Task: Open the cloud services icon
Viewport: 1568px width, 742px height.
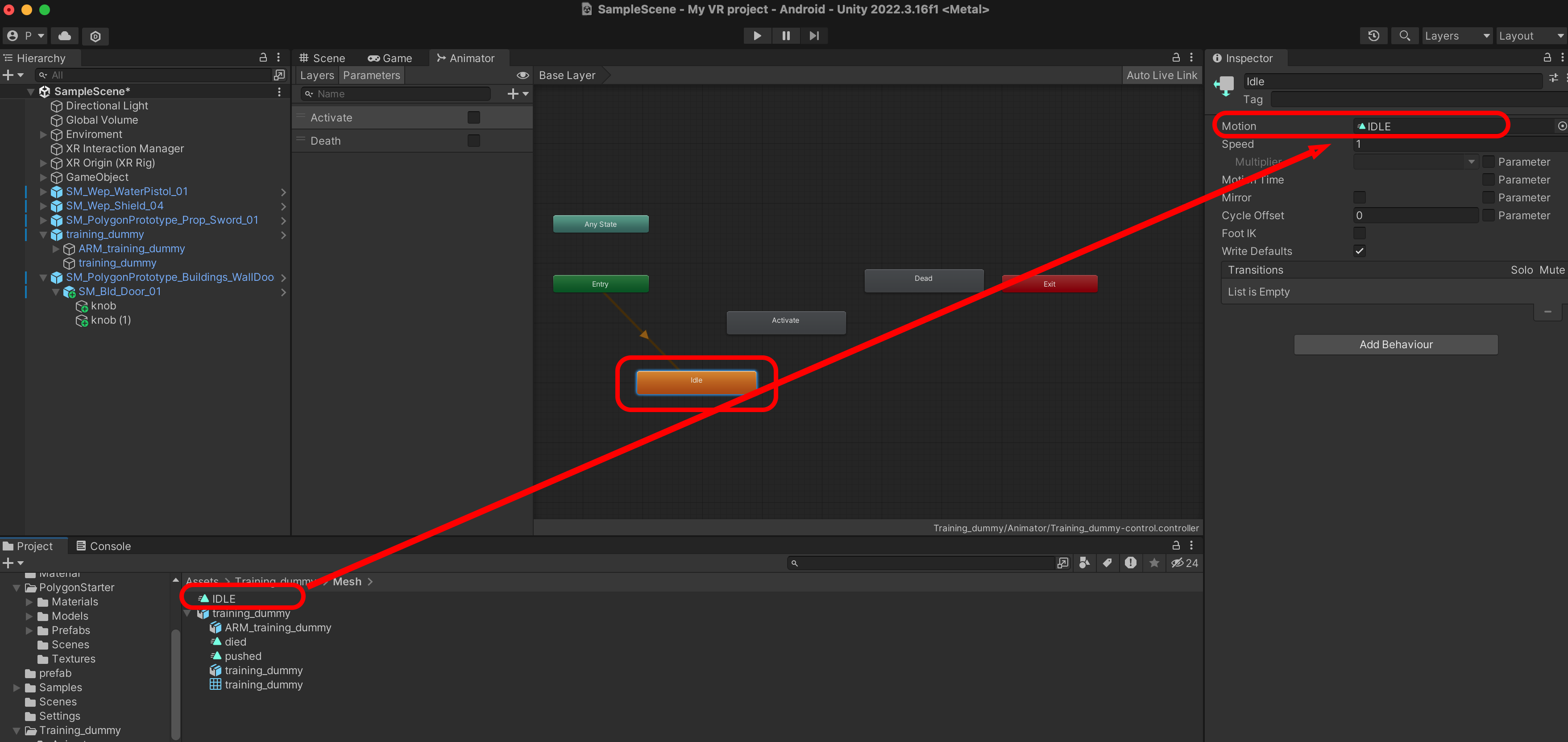Action: tap(65, 36)
